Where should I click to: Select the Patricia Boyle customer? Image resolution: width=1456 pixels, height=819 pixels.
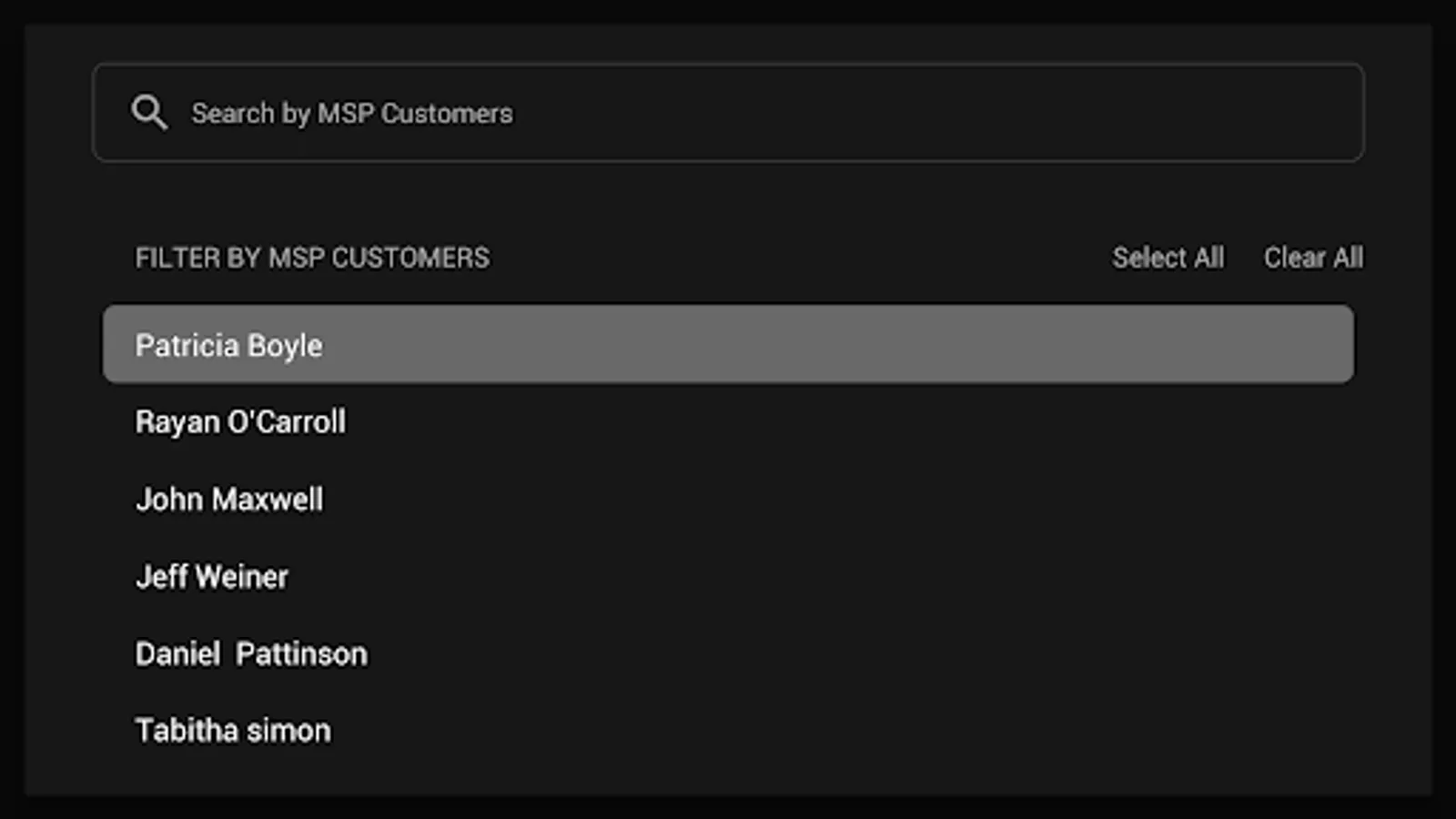coord(728,345)
